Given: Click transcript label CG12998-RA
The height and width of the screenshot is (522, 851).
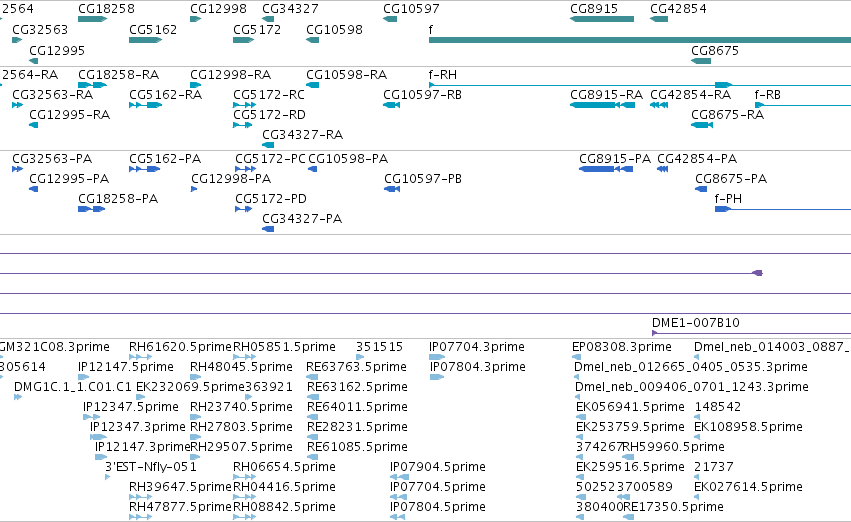Looking at the screenshot, I should (231, 75).
